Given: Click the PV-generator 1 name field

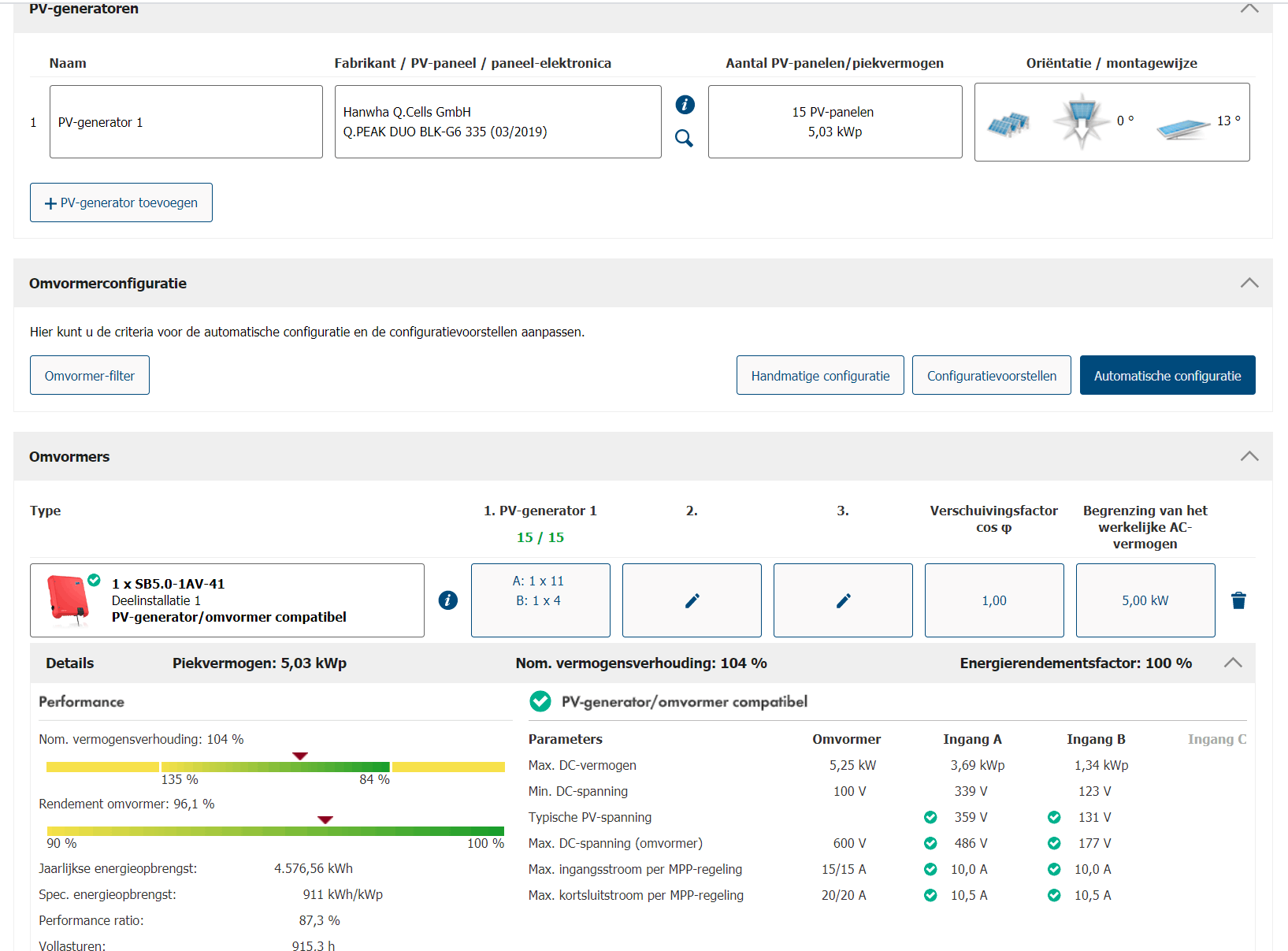Looking at the screenshot, I should 186,122.
